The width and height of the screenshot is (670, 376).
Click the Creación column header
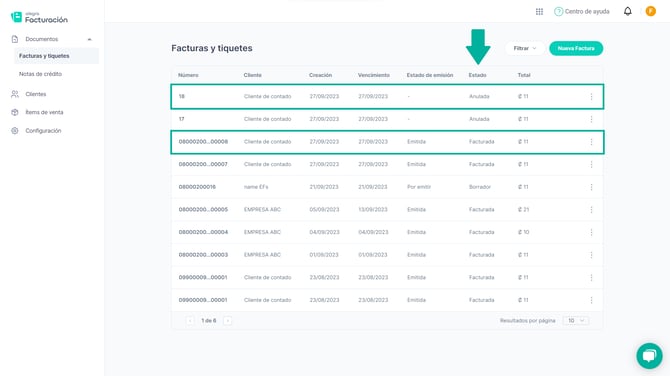(x=320, y=75)
